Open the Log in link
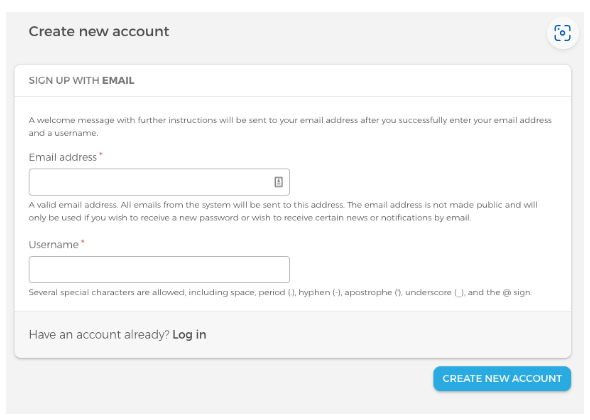590x420 pixels. (189, 335)
